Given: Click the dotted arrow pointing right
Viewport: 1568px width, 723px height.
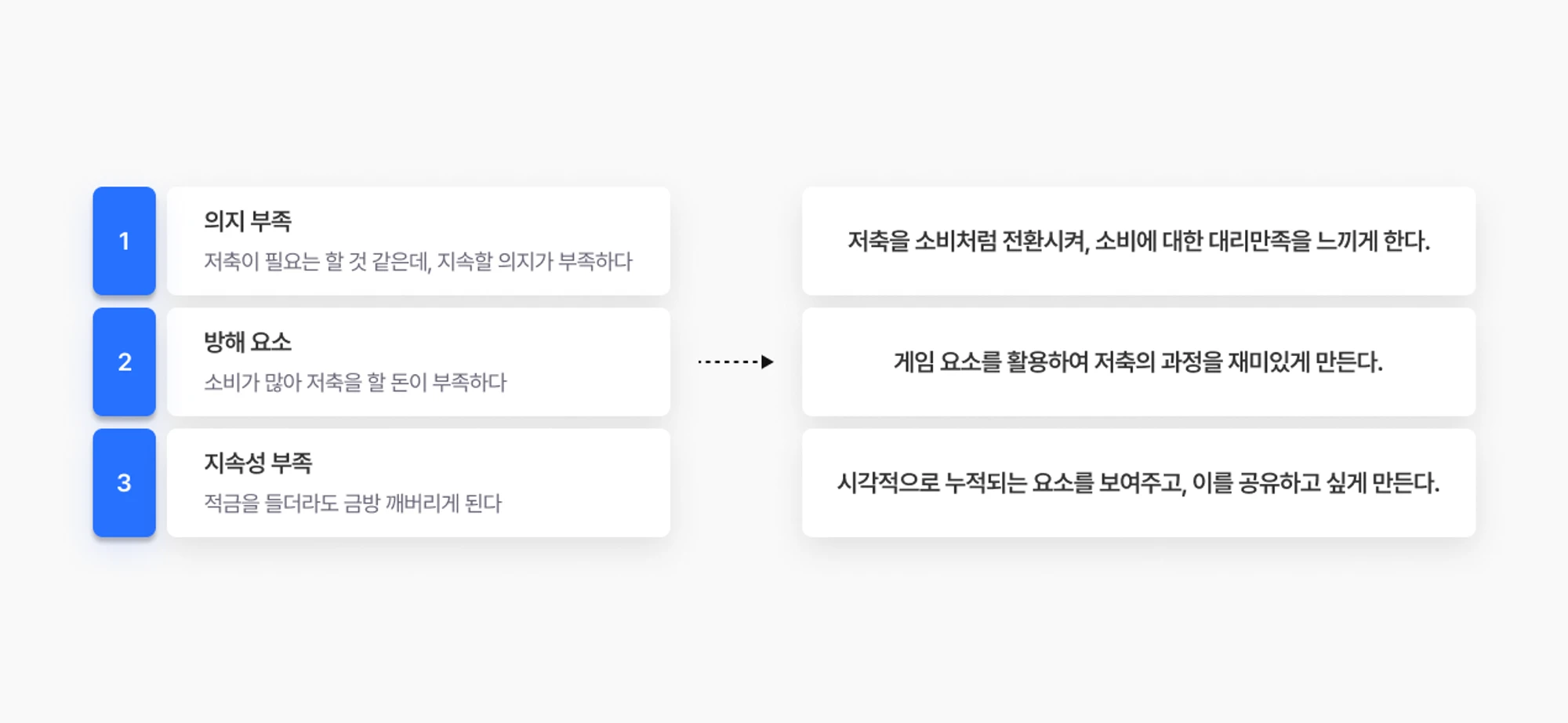Looking at the screenshot, I should (x=735, y=361).
